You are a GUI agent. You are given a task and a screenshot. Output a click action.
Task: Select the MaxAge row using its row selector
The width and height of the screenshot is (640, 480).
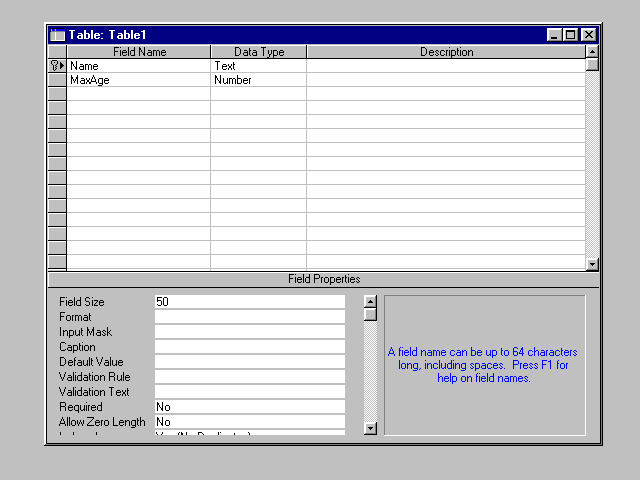point(57,80)
